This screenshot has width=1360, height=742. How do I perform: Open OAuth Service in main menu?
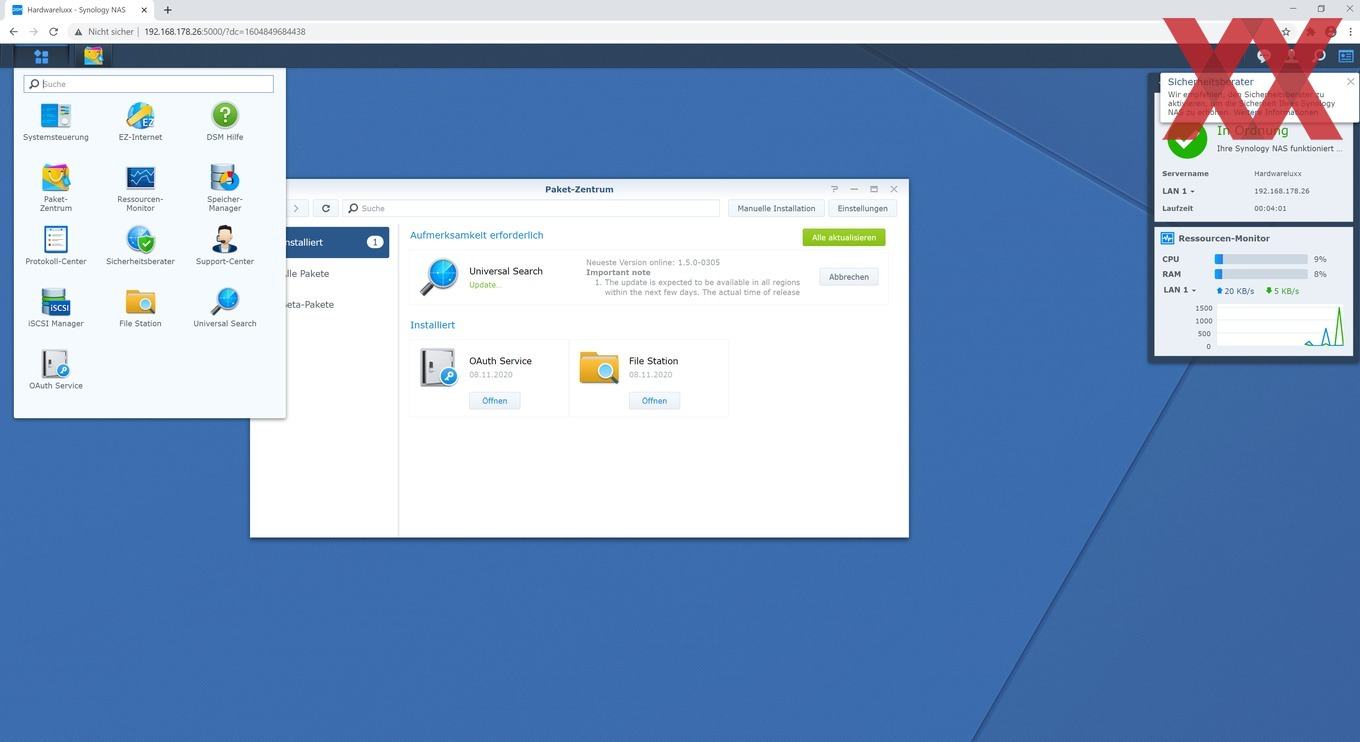pos(56,369)
